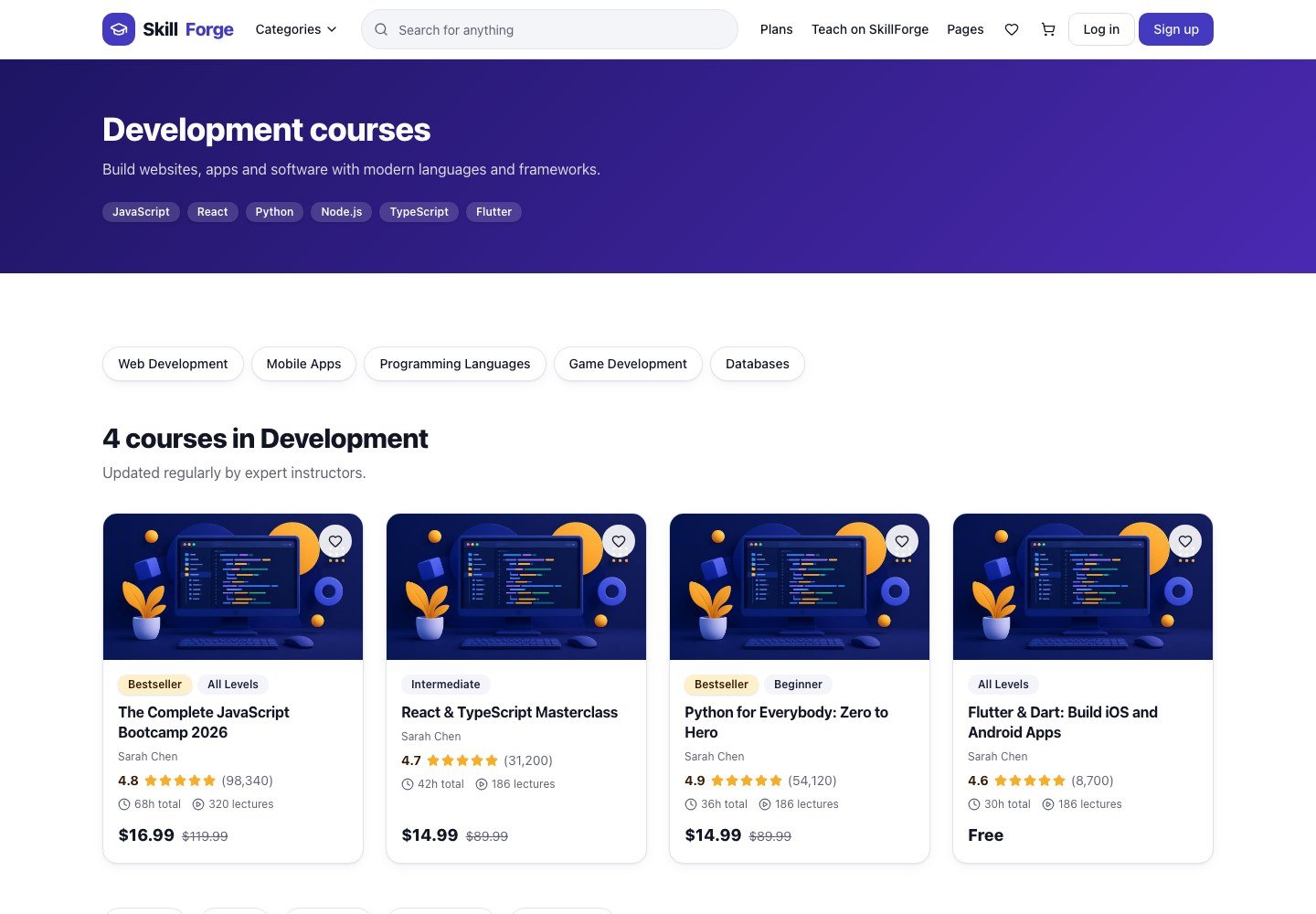This screenshot has width=1316, height=914.
Task: Select the TypeScript topic tag
Action: click(x=419, y=212)
